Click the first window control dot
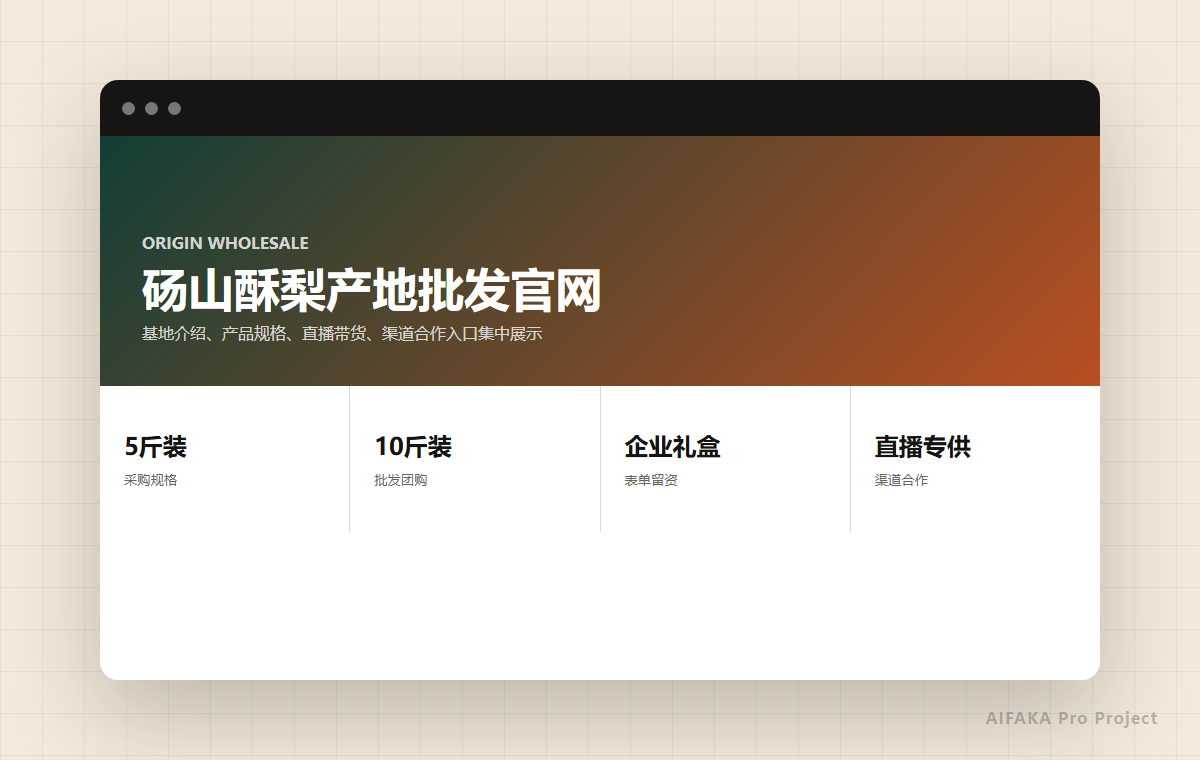Image resolution: width=1200 pixels, height=760 pixels. click(128, 108)
